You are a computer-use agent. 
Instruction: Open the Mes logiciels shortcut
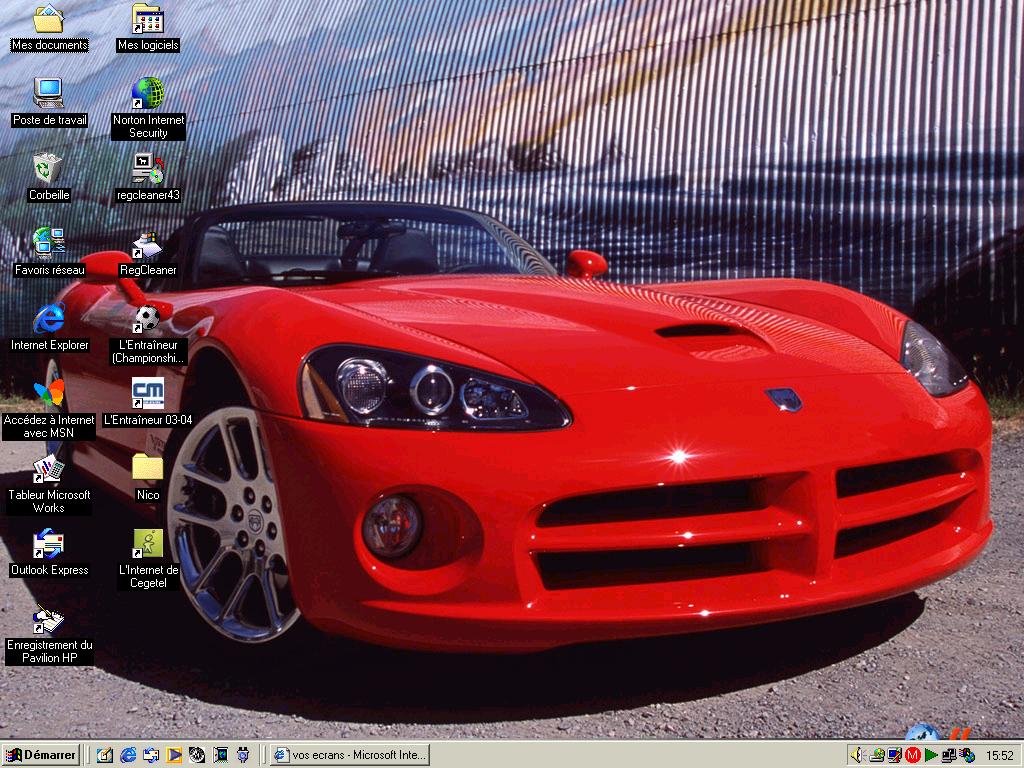pos(148,20)
